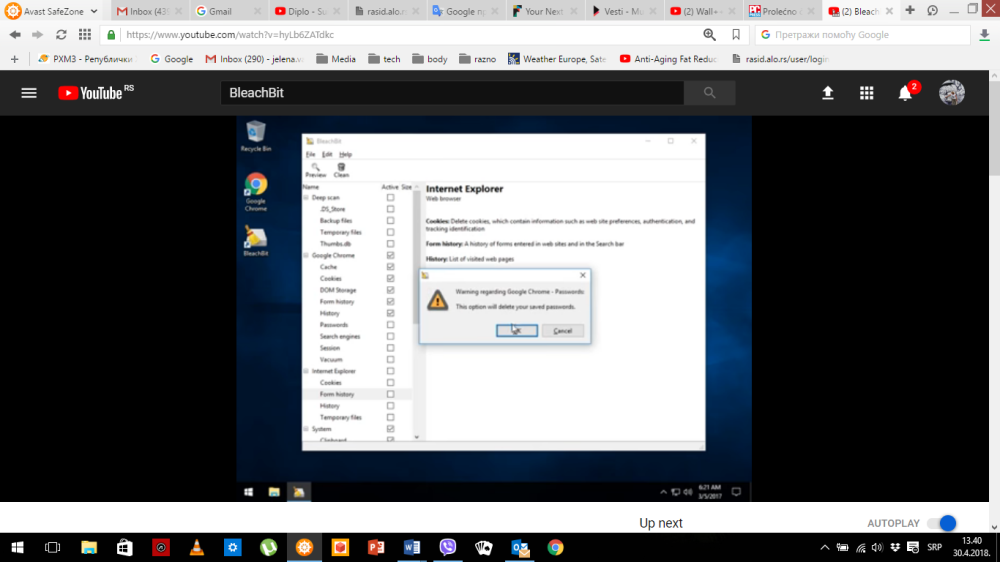Click the YouTube upload video icon

pyautogui.click(x=828, y=93)
